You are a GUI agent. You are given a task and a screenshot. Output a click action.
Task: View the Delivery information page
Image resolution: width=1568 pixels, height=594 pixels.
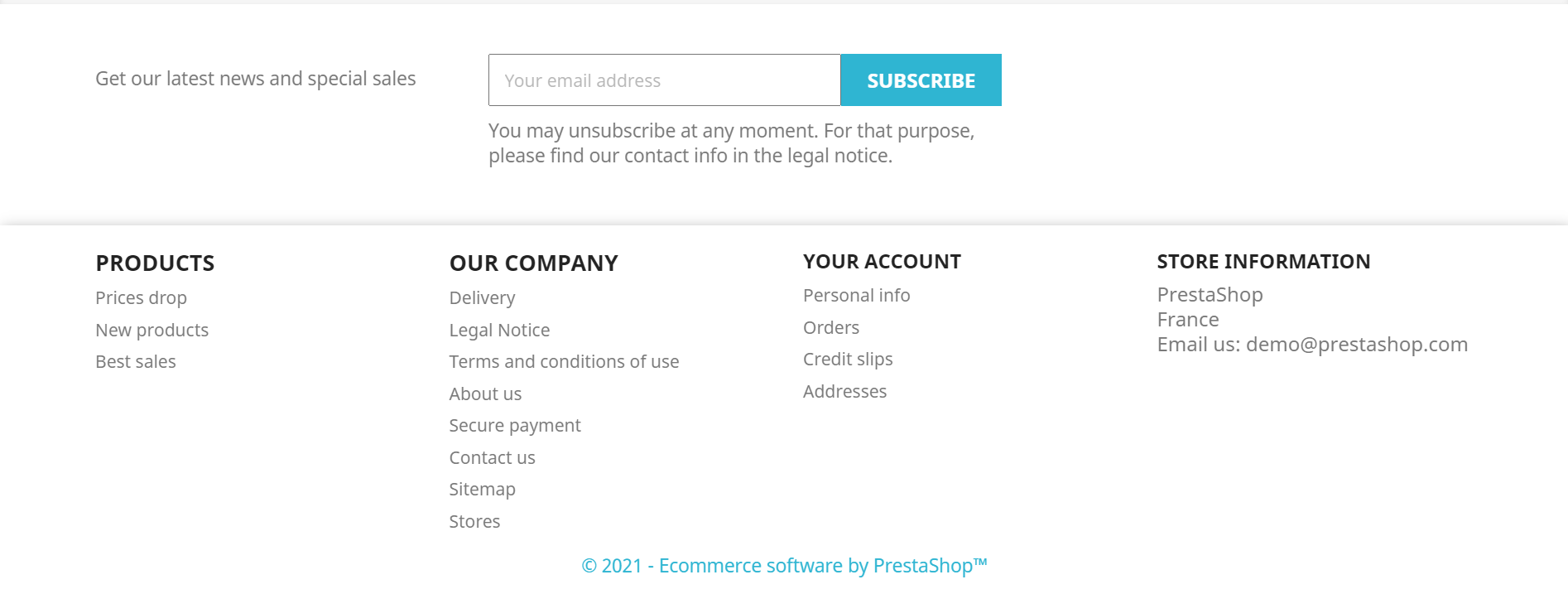(482, 298)
